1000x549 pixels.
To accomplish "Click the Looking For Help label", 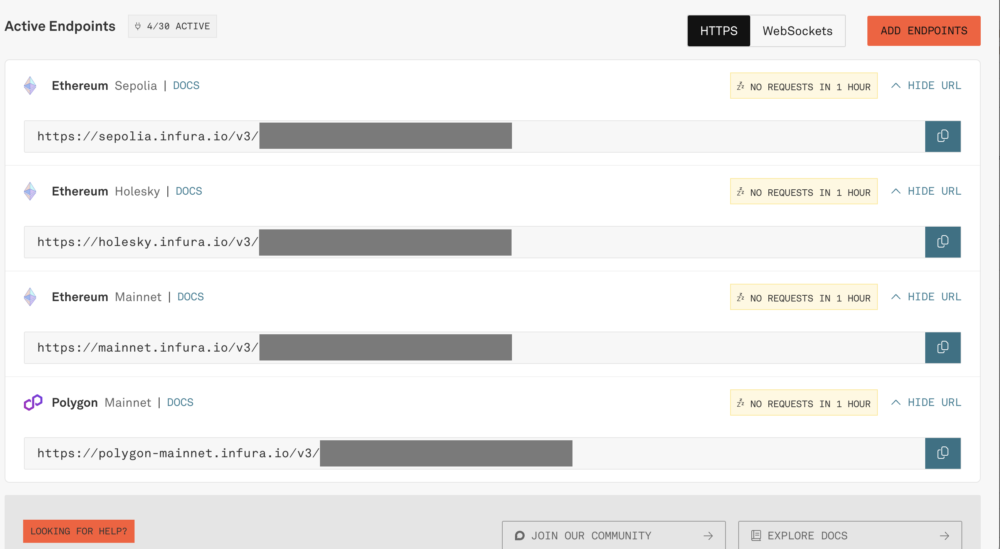I will pos(78,531).
